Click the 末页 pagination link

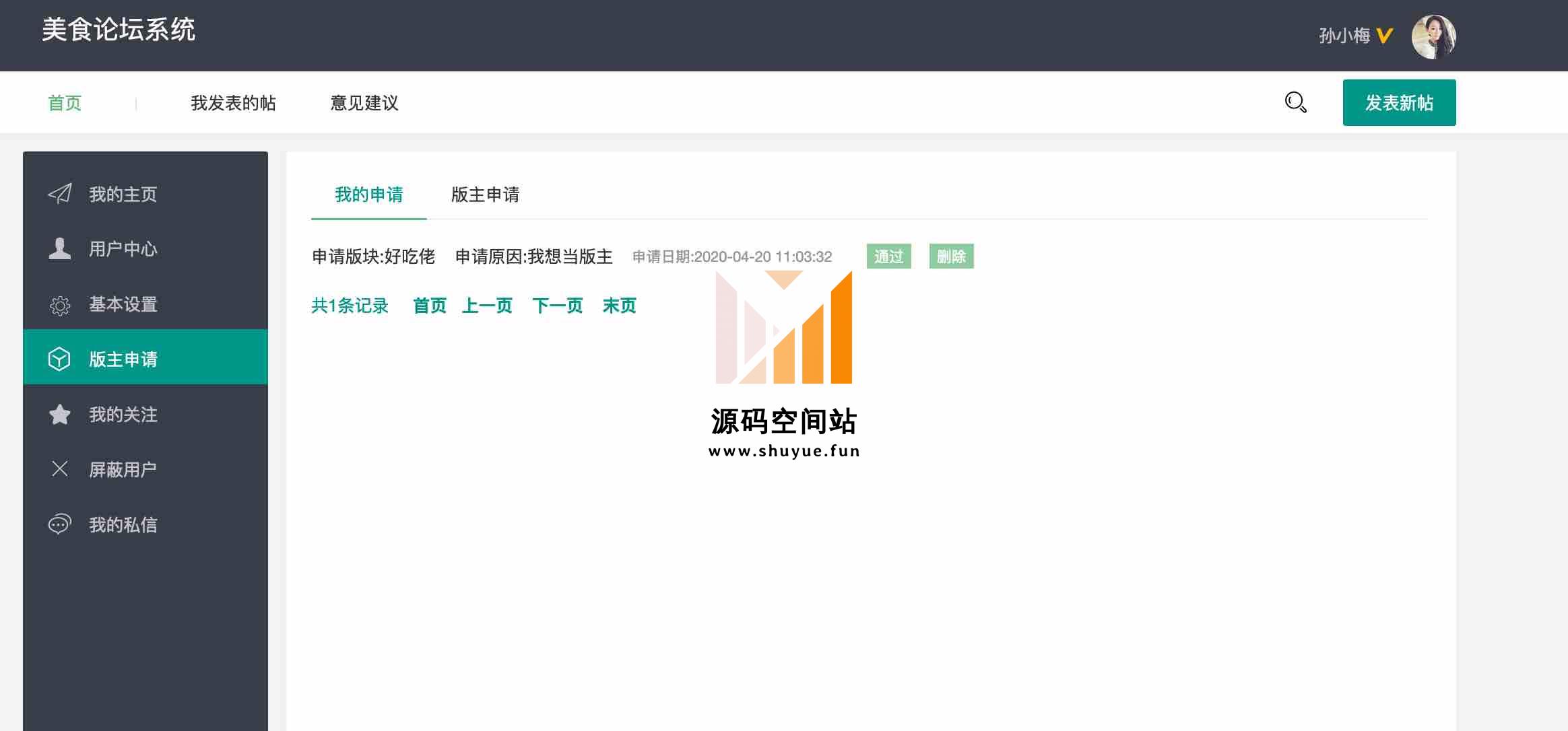point(619,306)
